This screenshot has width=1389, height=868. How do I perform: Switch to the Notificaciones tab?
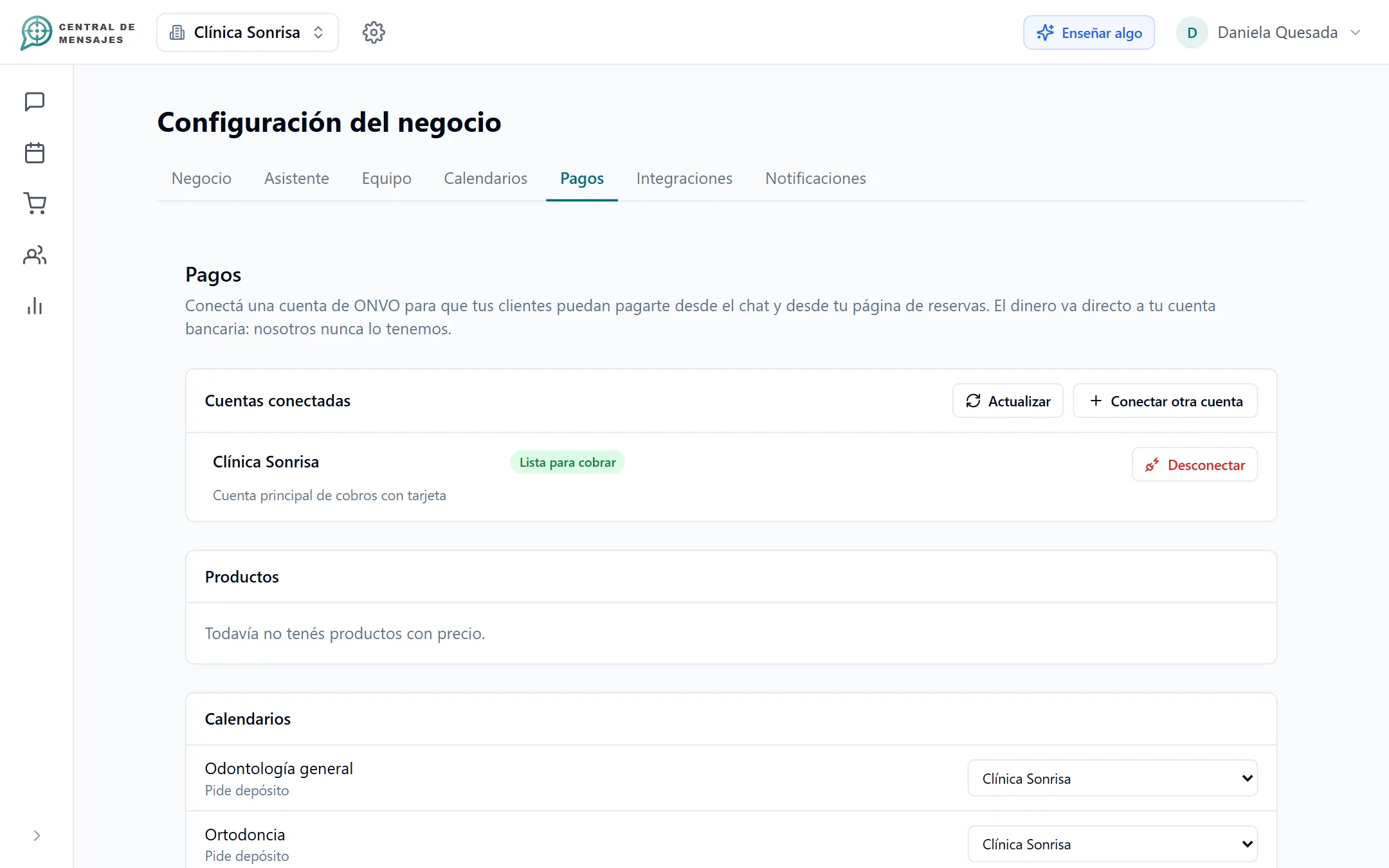coord(815,178)
